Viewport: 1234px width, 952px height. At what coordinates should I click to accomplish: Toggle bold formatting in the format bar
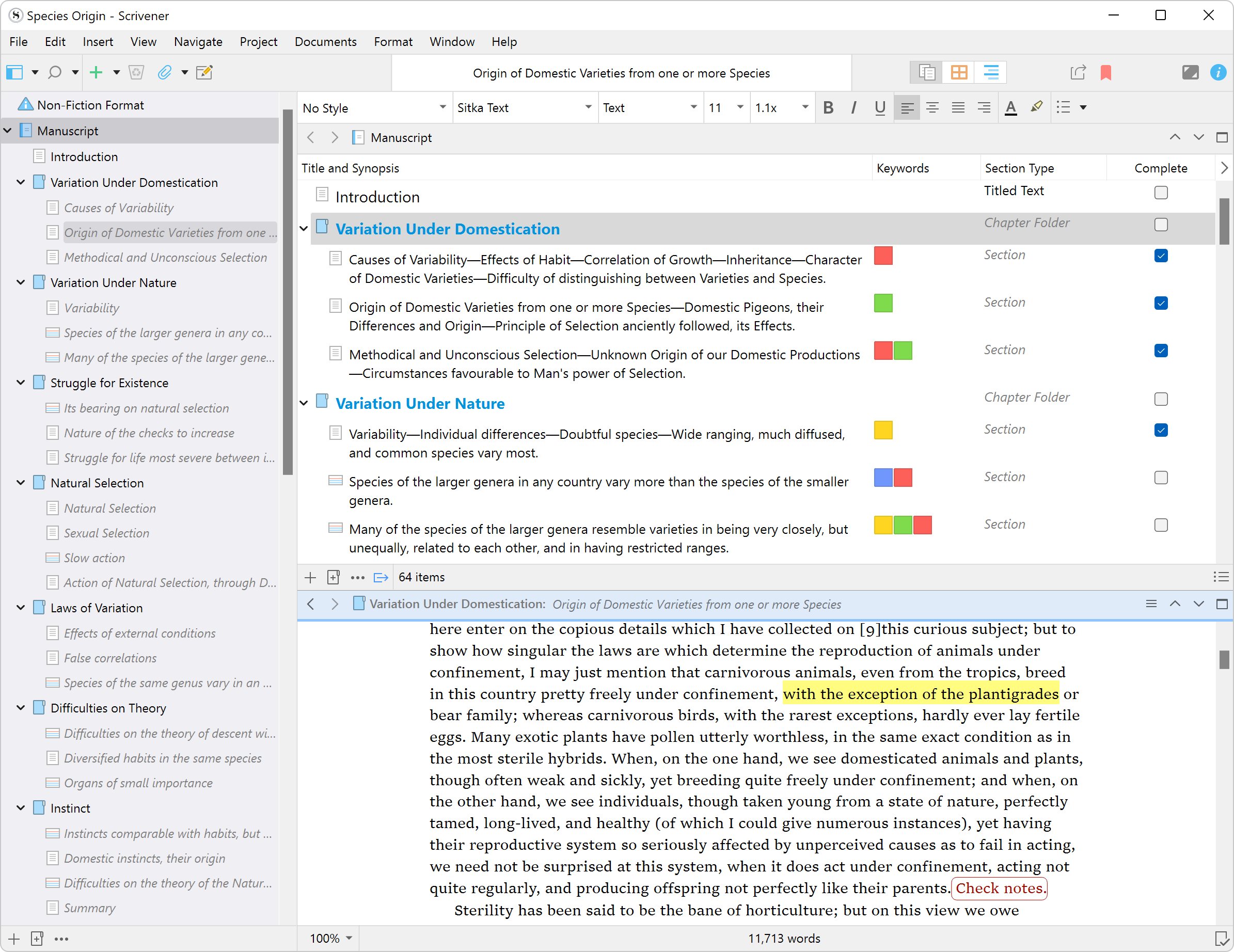828,107
